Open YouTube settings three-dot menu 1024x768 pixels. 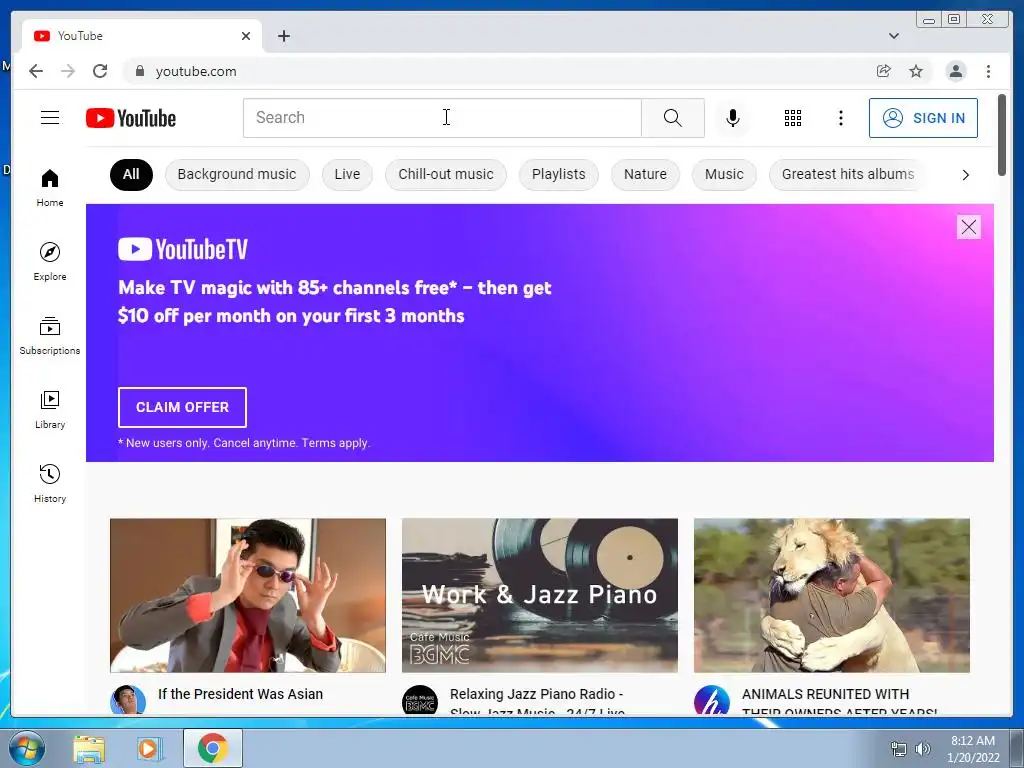pyautogui.click(x=840, y=118)
